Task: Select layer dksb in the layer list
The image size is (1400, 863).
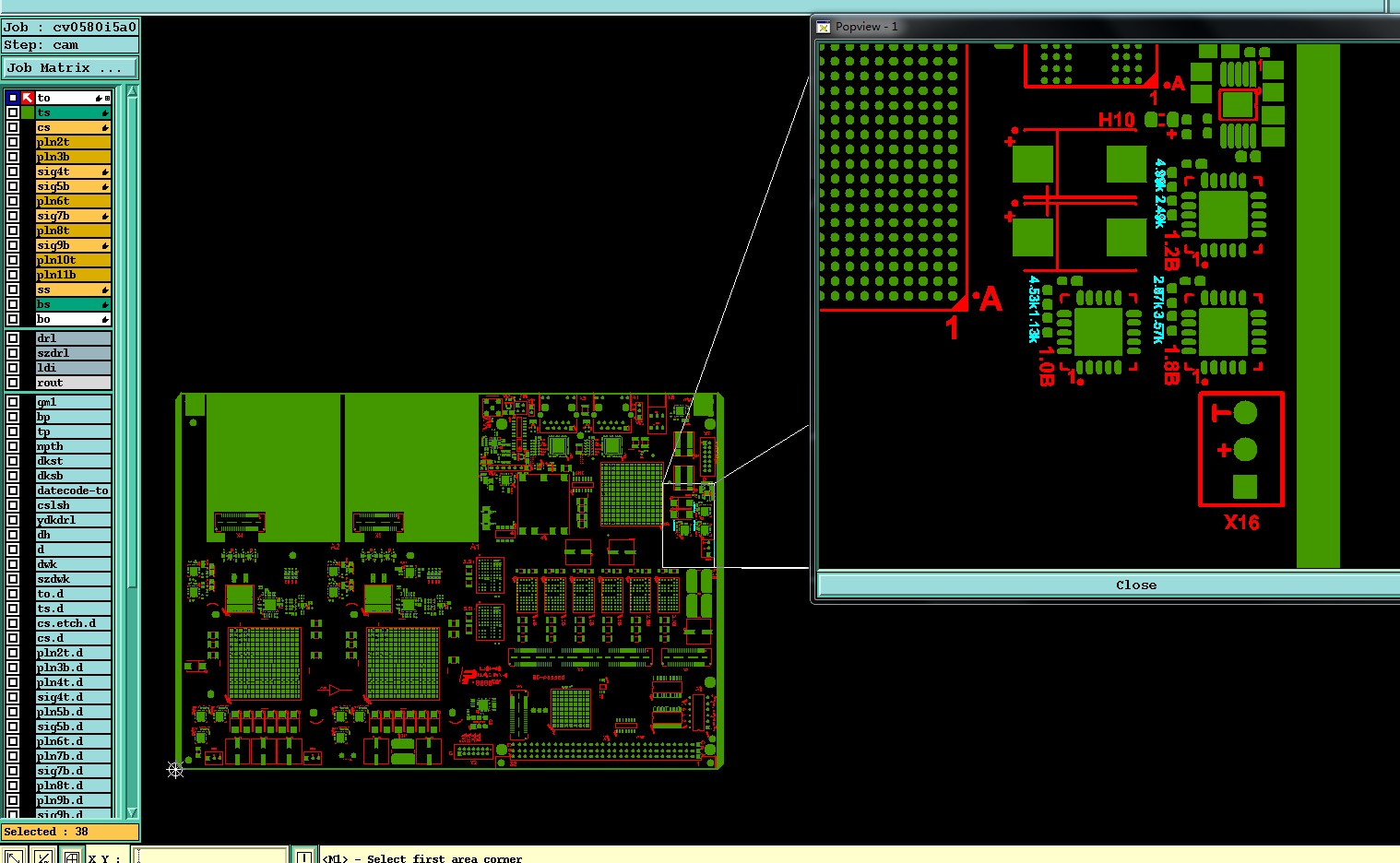Action: coord(73,476)
